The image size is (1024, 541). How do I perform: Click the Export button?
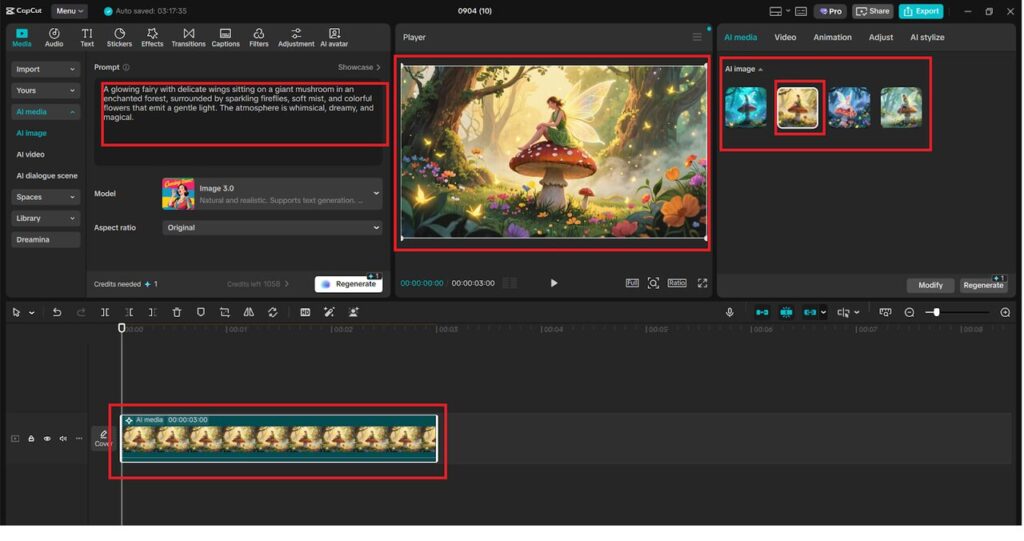(920, 11)
